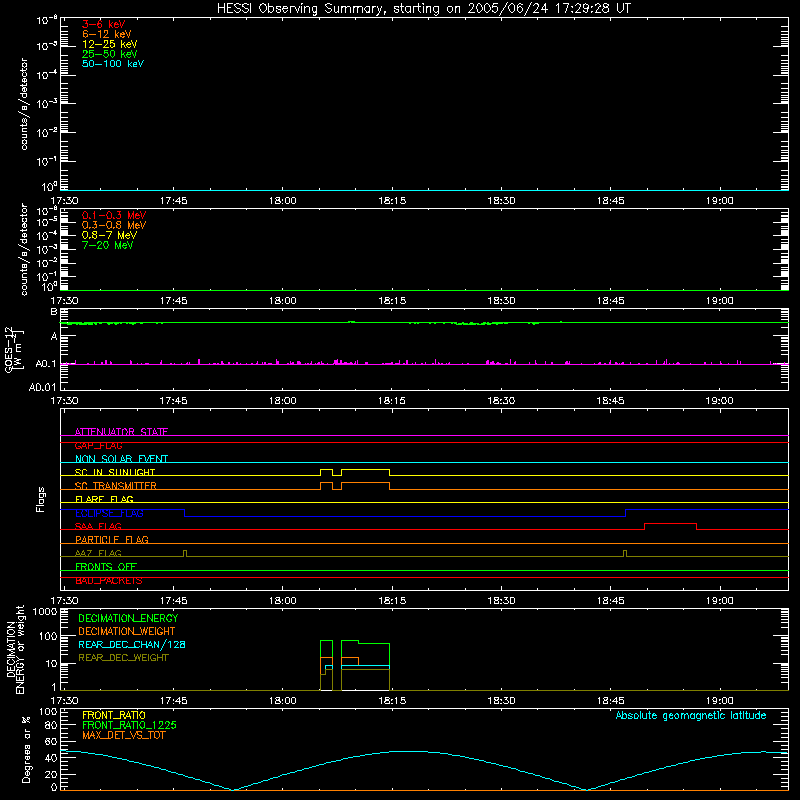800x800 pixels.
Task: Click the Flags axis label
Action: [41, 499]
